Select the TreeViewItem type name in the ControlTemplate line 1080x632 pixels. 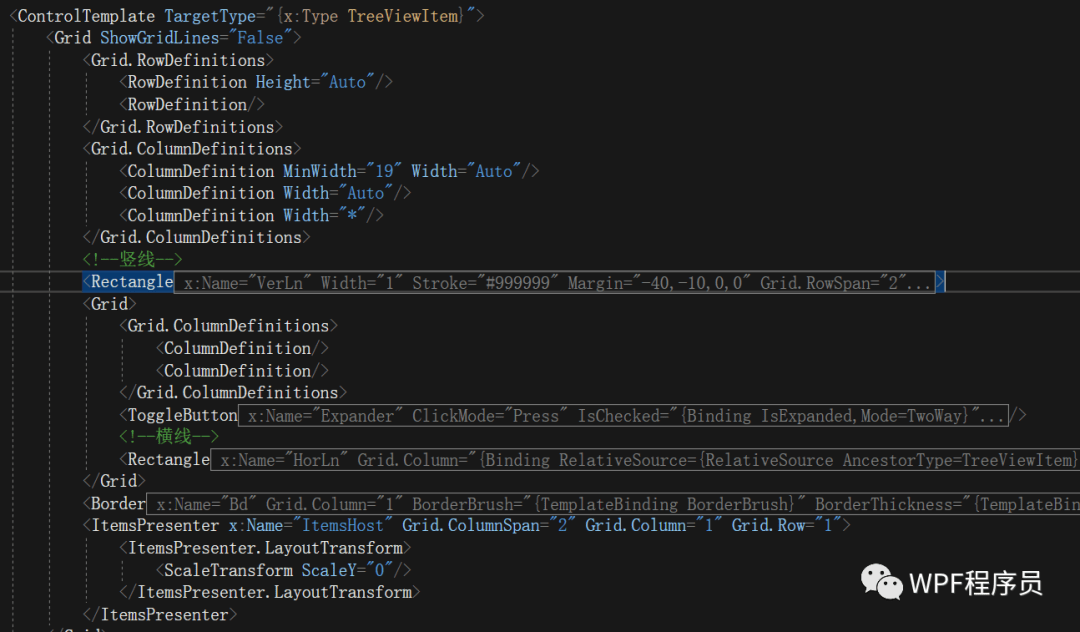pyautogui.click(x=402, y=16)
